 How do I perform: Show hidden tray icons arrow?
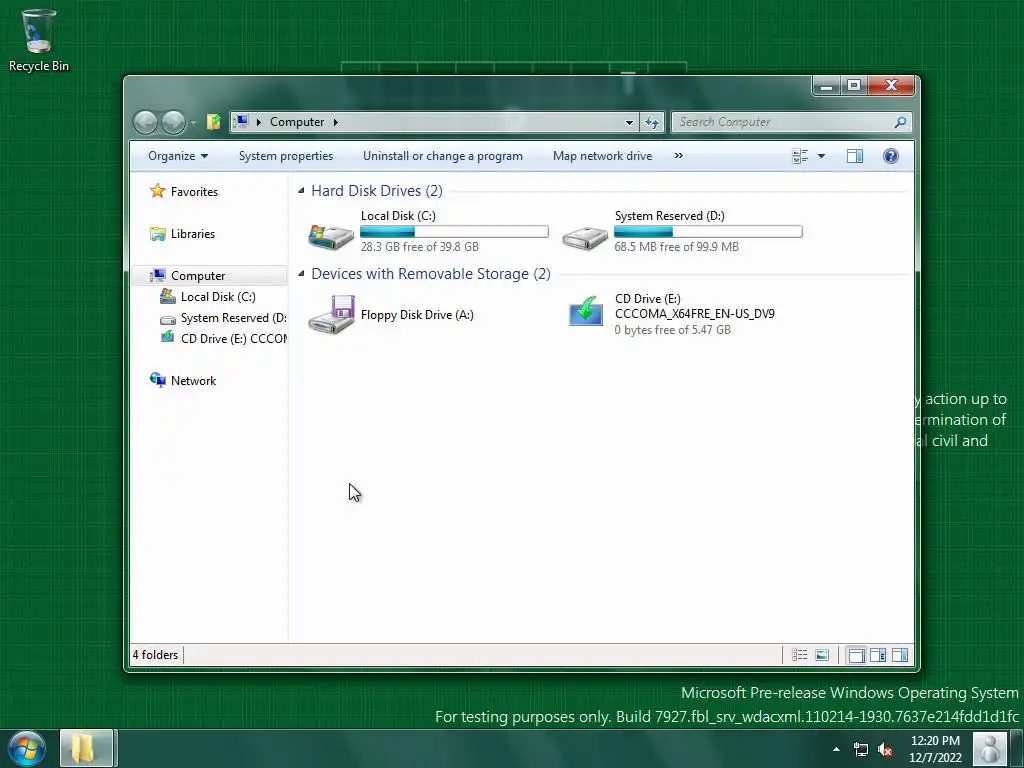(836, 749)
